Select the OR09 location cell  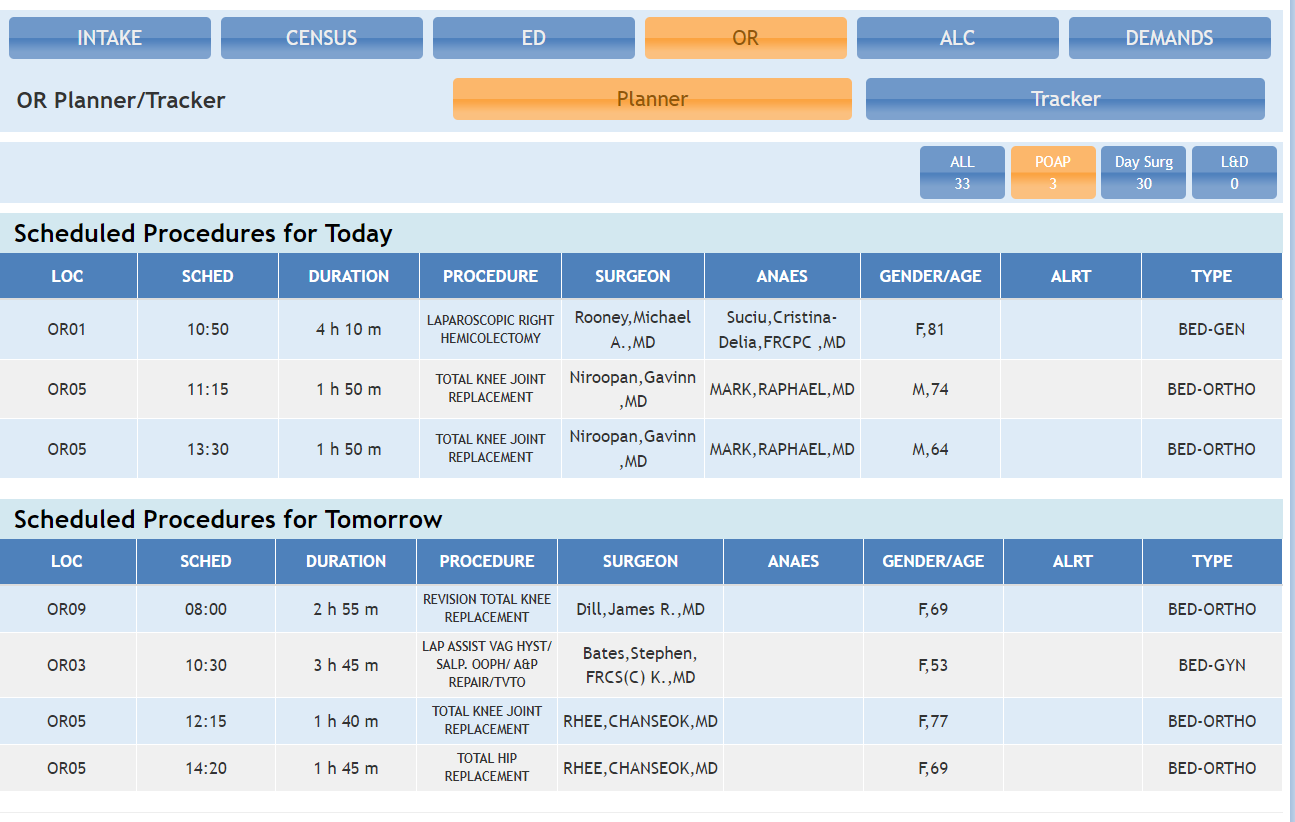click(67, 609)
